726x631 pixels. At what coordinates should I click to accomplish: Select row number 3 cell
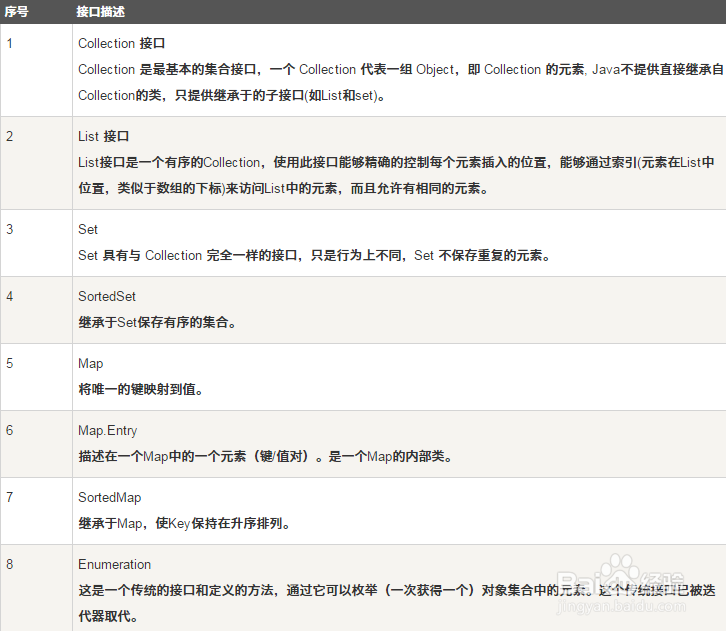[36, 243]
